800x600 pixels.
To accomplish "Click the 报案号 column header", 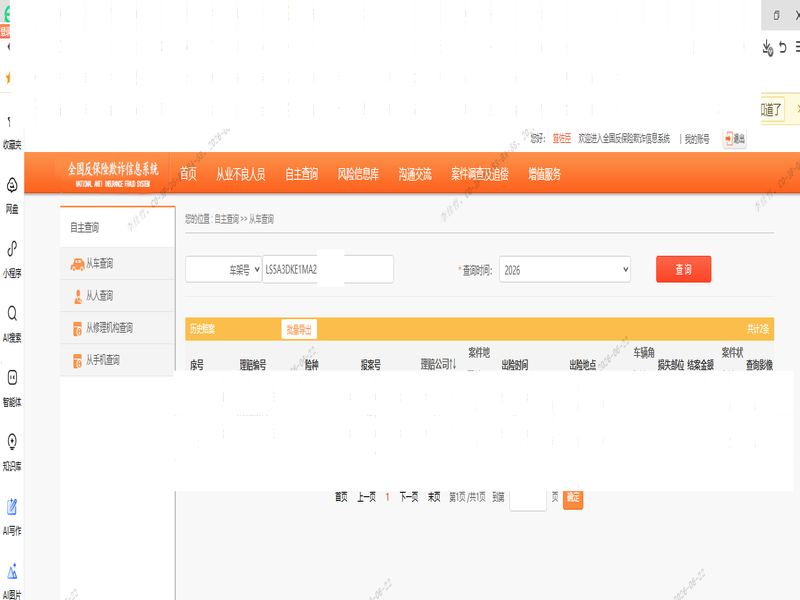I will tap(370, 365).
